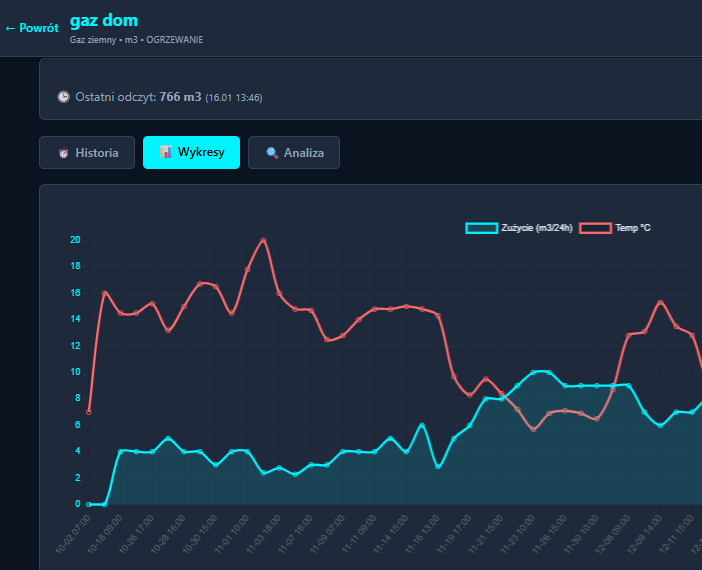Screen dimensions: 702x570
Task: Click the left arrow before Powrót
Action: (x=10, y=28)
